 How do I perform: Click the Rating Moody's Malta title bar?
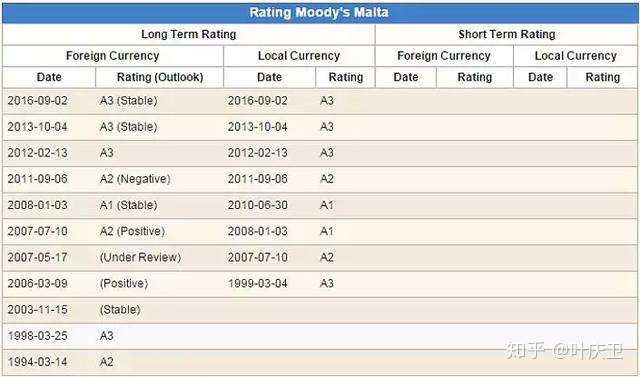pos(320,13)
